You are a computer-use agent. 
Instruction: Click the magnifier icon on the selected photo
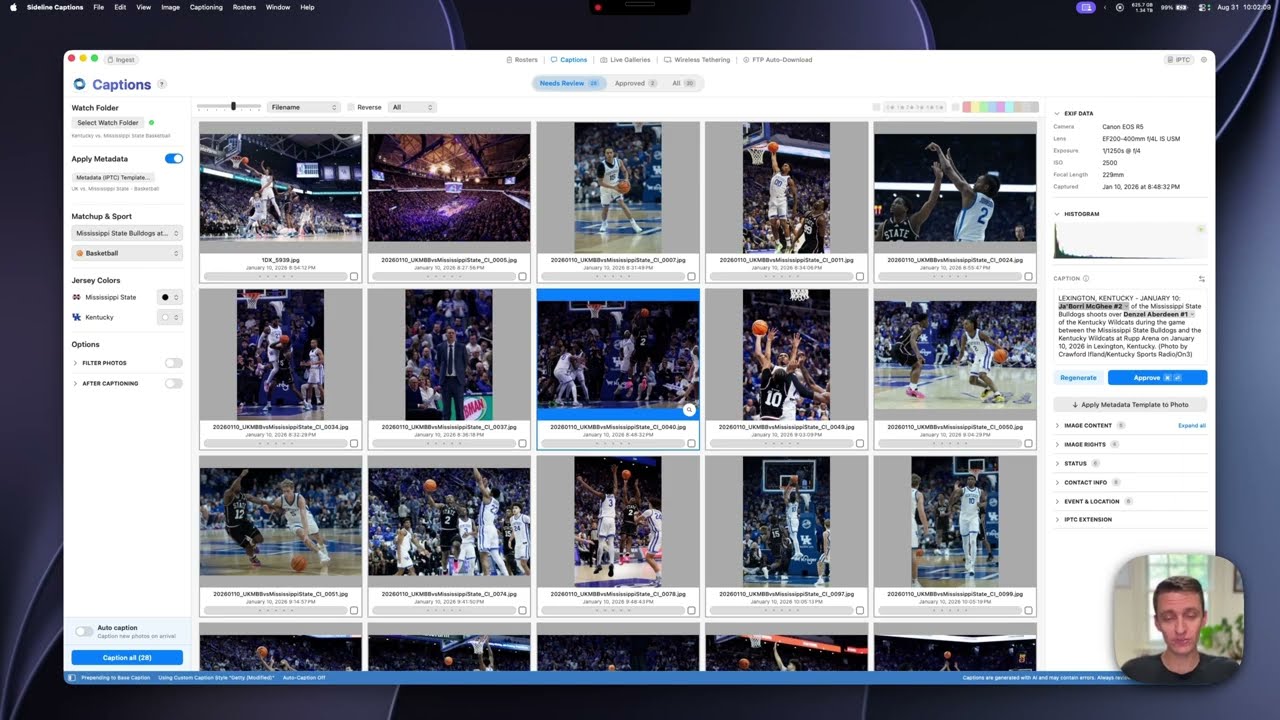tap(688, 410)
